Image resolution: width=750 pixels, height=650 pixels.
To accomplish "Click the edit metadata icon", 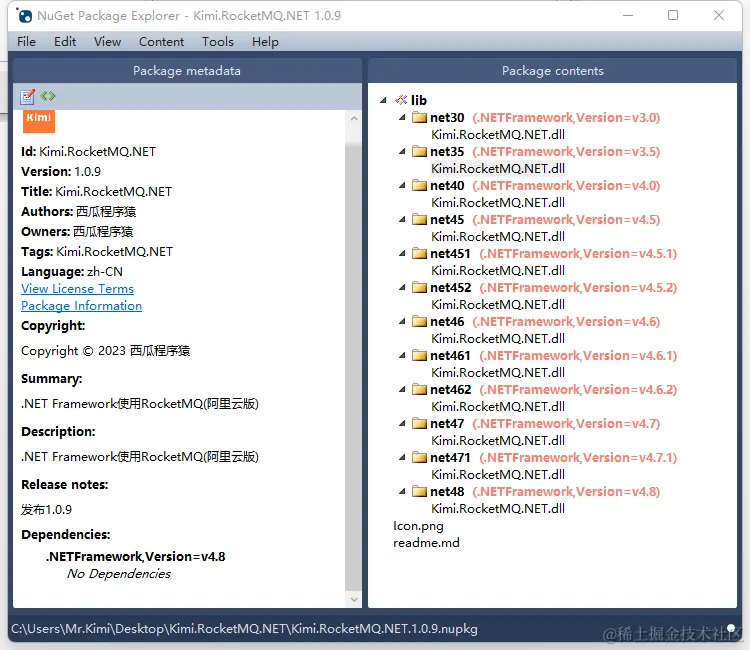I will tap(27, 97).
